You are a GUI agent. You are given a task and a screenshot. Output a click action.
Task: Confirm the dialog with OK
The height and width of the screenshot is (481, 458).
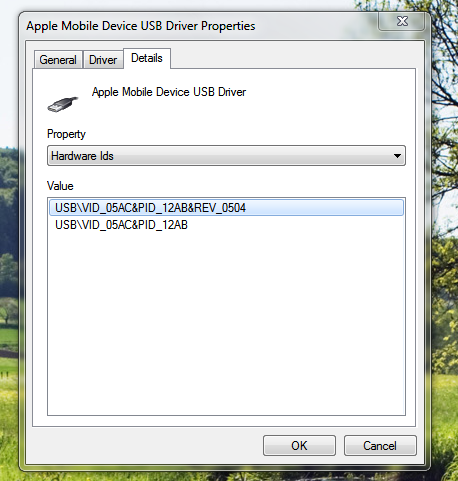click(x=299, y=446)
